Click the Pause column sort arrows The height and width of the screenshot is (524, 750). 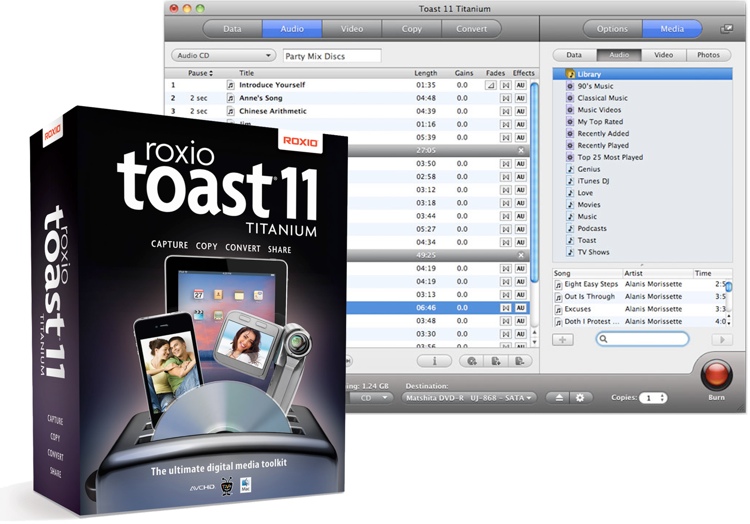click(x=211, y=73)
